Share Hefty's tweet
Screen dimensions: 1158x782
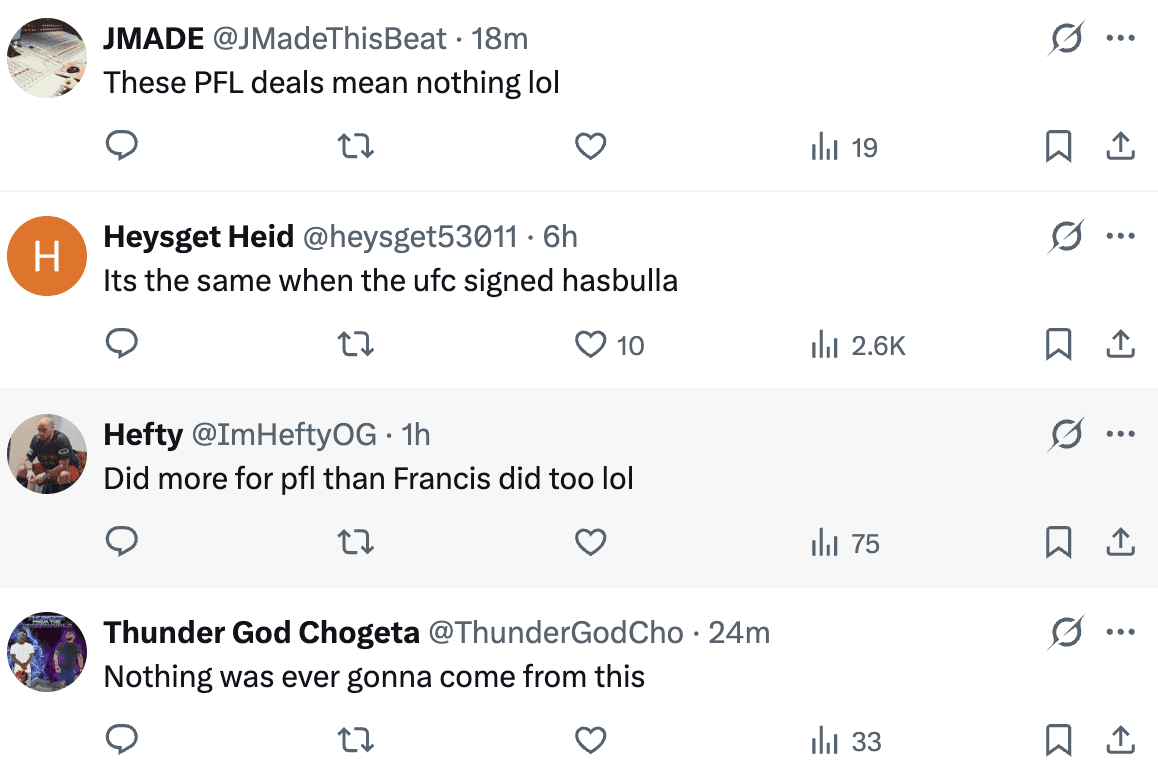click(1120, 543)
